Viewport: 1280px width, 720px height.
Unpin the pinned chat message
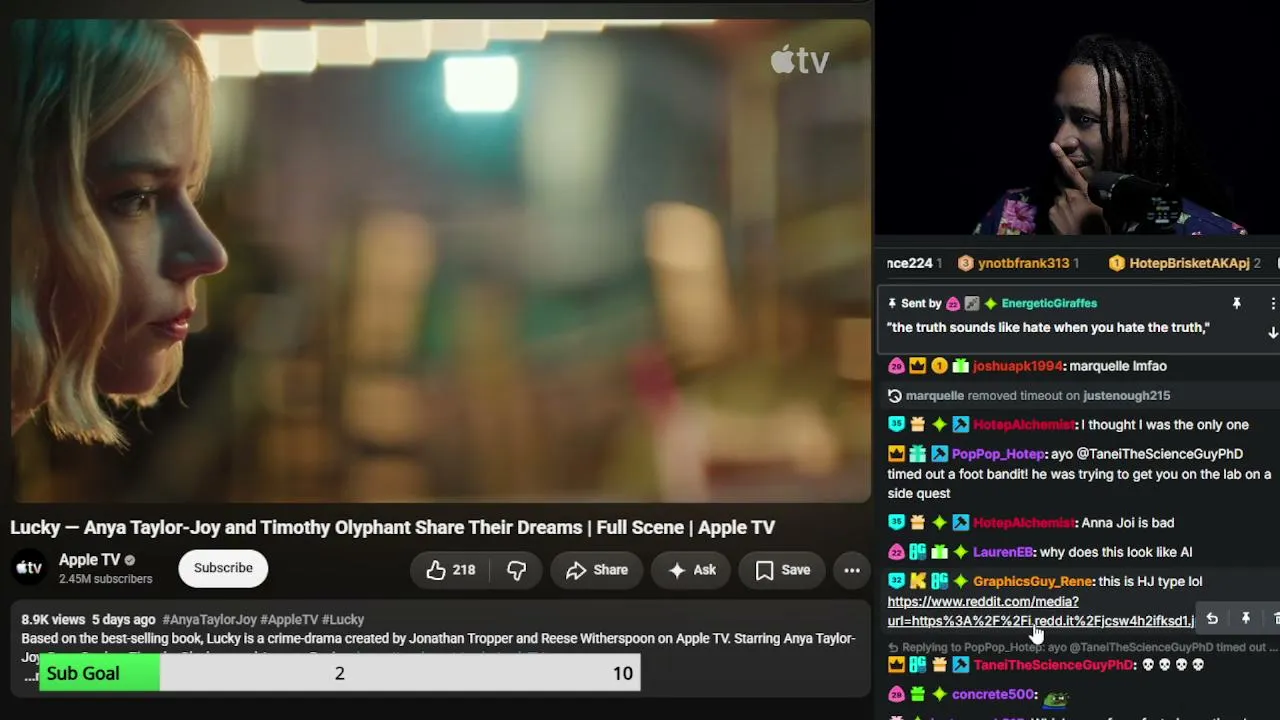(x=1236, y=303)
